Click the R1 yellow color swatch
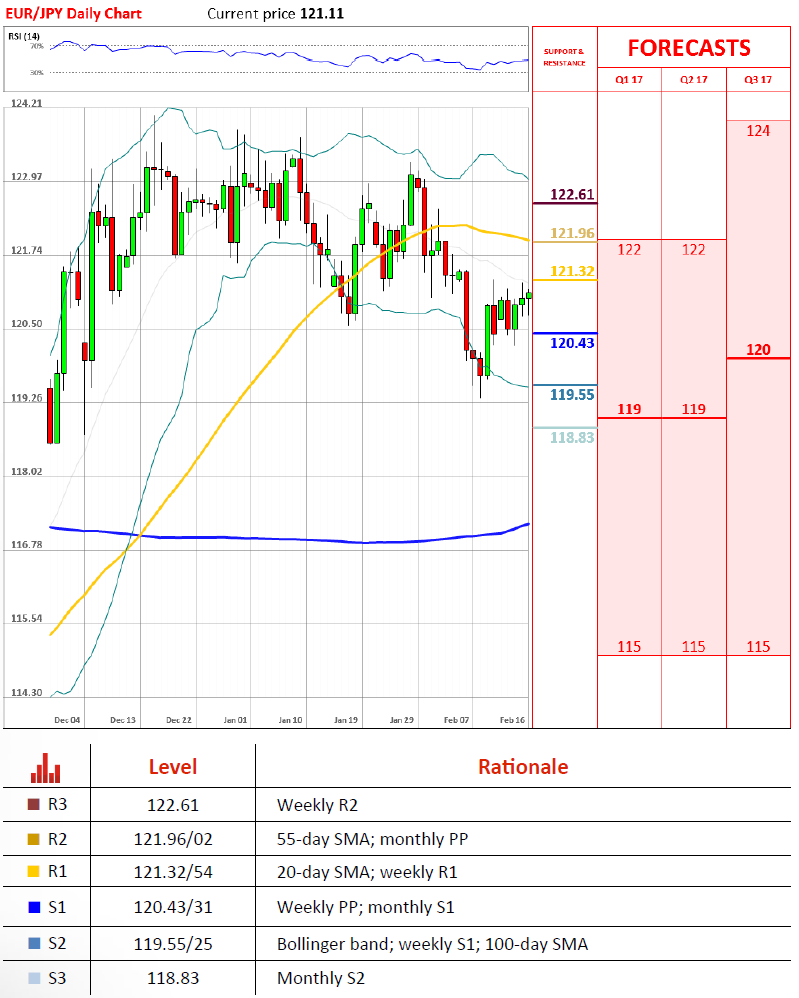Viewport: 799px width, 998px height. (x=34, y=871)
